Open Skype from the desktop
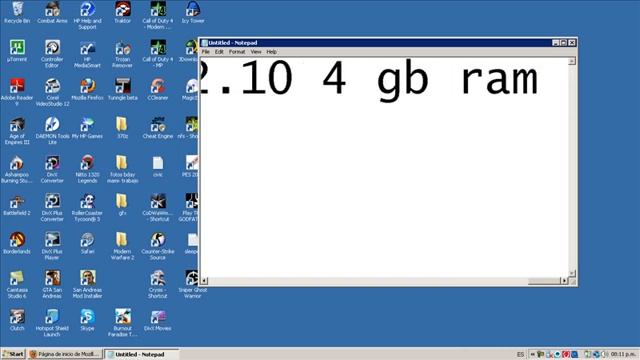640x360 pixels. click(x=87, y=320)
